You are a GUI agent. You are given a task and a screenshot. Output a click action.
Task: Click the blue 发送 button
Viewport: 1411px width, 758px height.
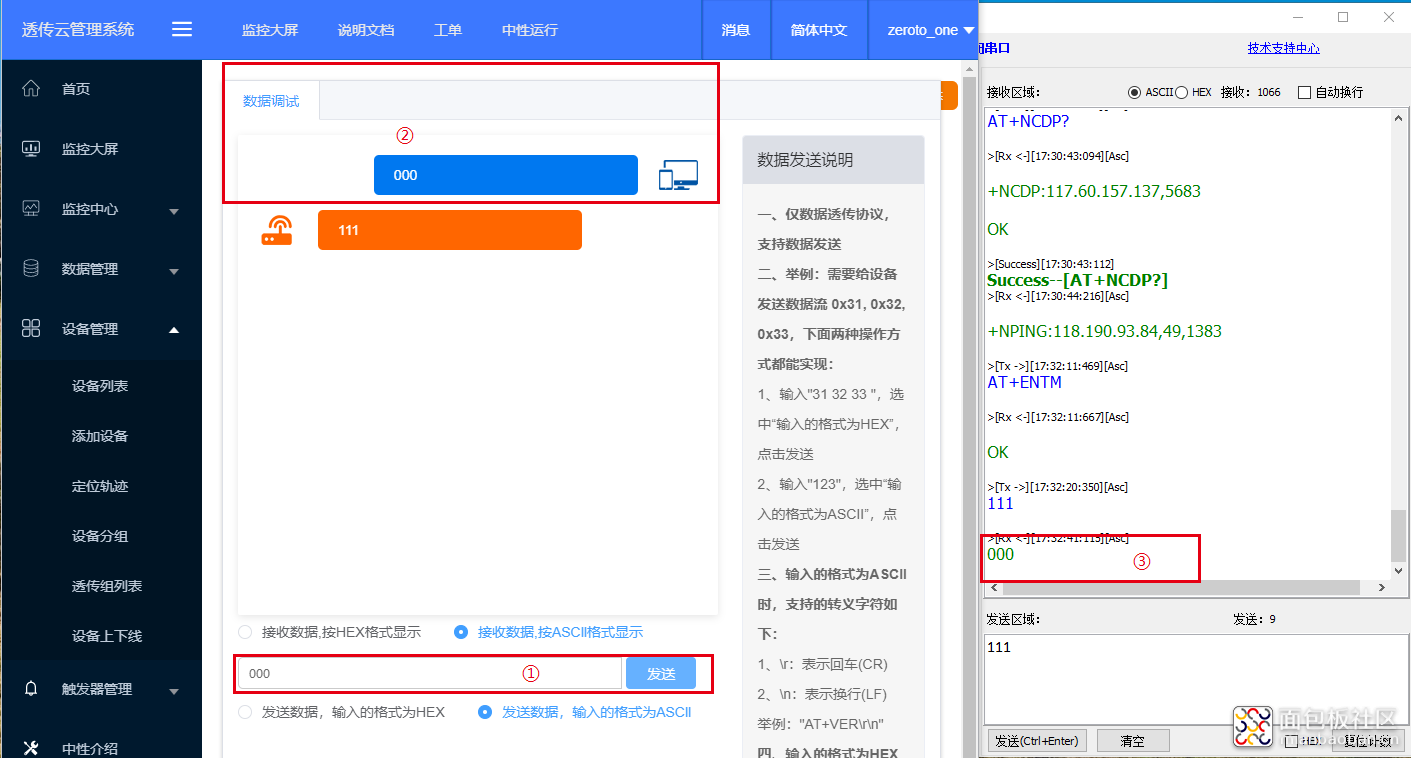click(661, 673)
